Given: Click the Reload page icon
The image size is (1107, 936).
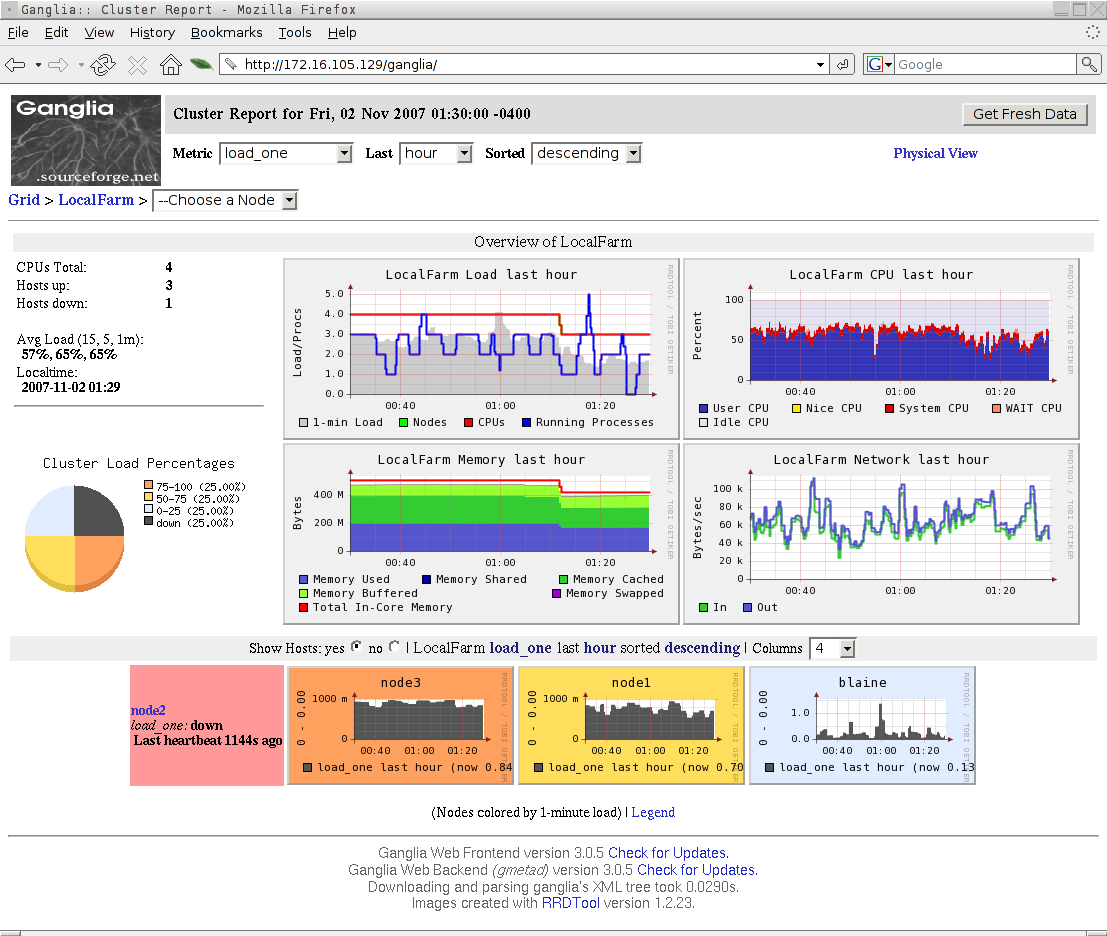Looking at the screenshot, I should [103, 65].
